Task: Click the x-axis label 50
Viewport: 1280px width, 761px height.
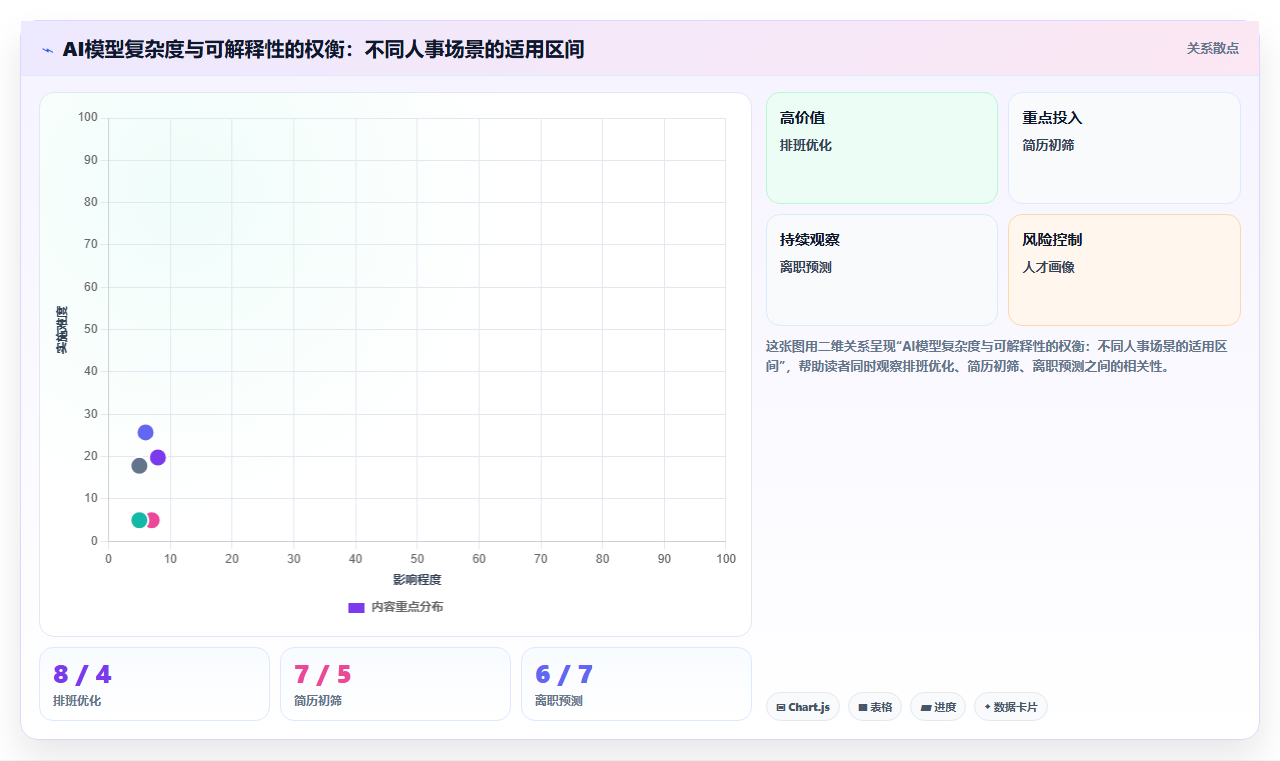Action: pos(417,559)
